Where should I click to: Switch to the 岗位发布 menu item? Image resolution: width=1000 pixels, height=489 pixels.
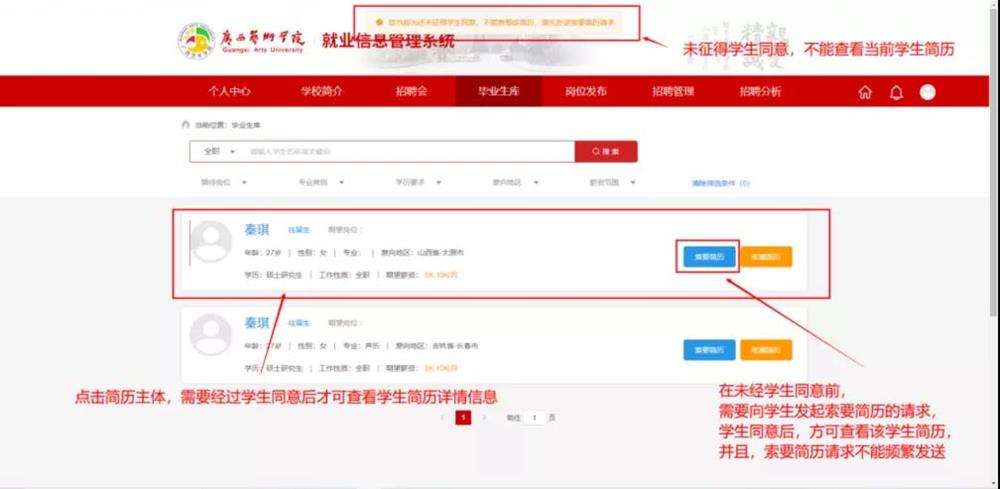586,91
